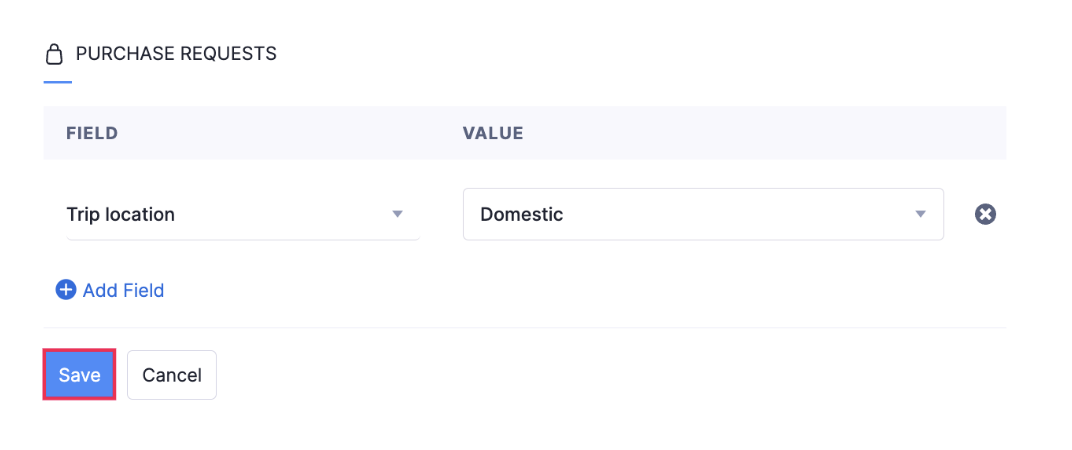1072x450 pixels.
Task: Click the 'Trip location' text label
Action: (x=120, y=214)
